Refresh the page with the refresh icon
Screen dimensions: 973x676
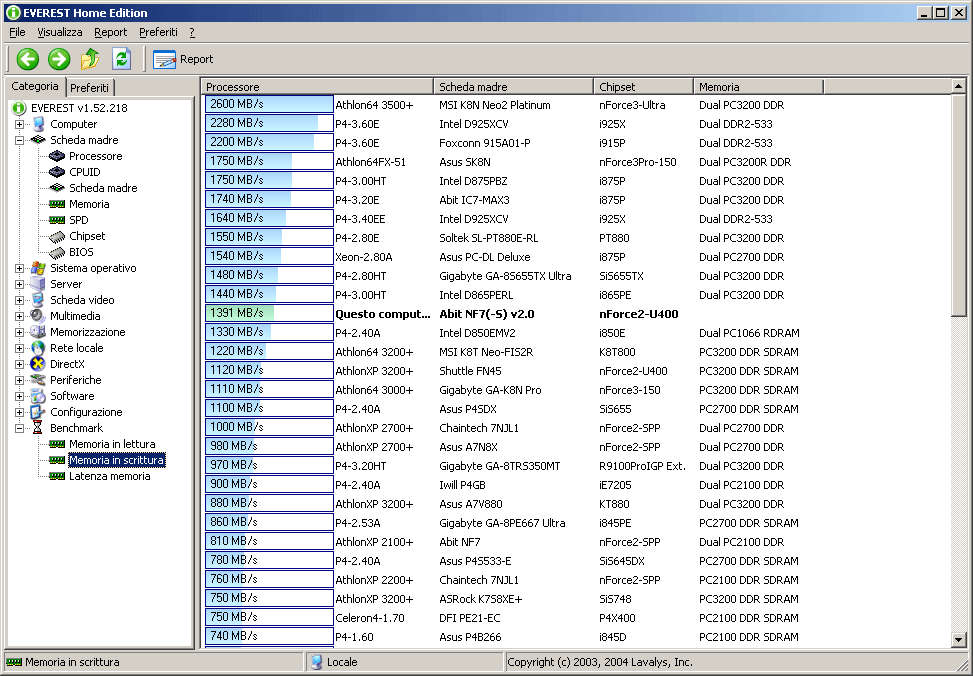click(122, 59)
